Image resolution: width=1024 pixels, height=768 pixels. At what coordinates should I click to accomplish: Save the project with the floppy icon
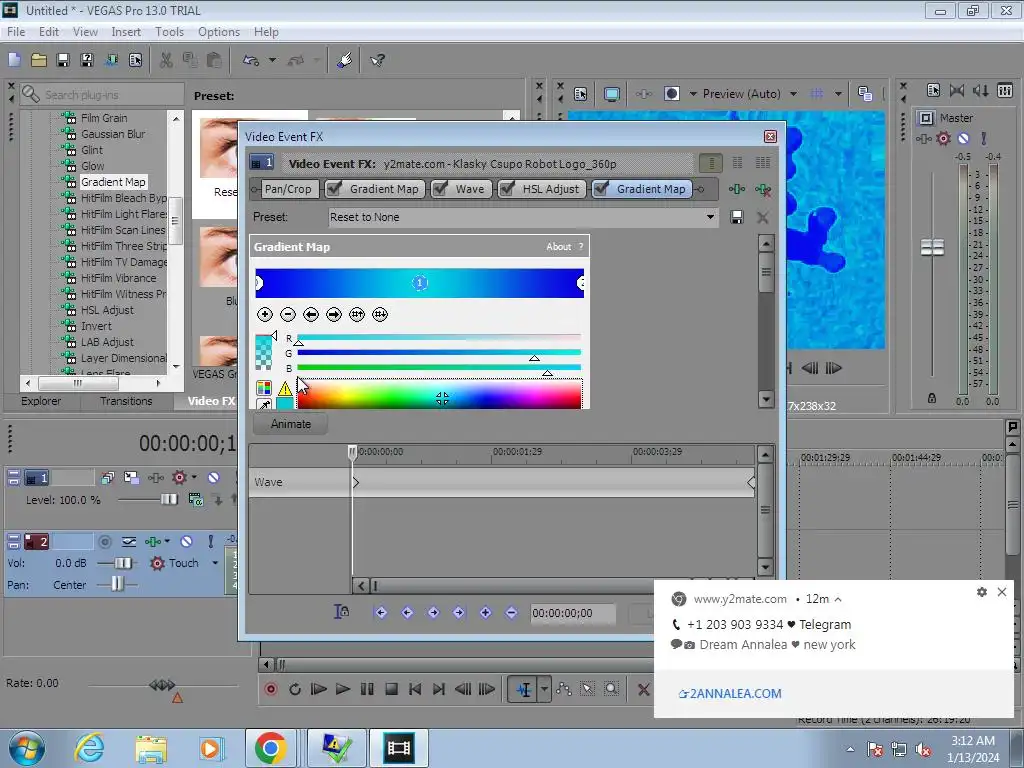click(63, 61)
